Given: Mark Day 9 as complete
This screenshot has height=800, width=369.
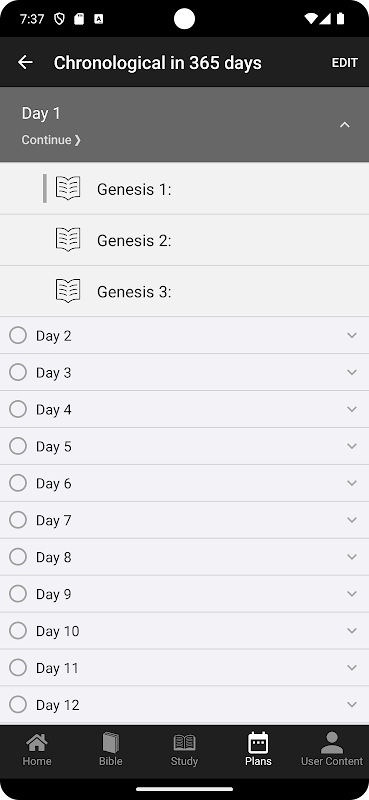Looking at the screenshot, I should click(18, 593).
